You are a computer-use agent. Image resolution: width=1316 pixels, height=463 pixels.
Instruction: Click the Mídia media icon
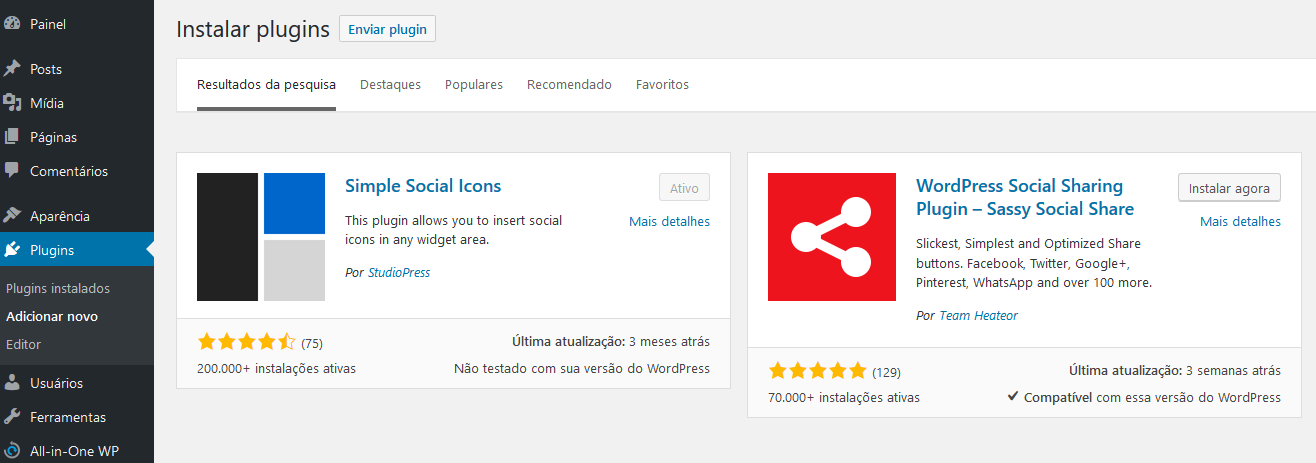12,103
